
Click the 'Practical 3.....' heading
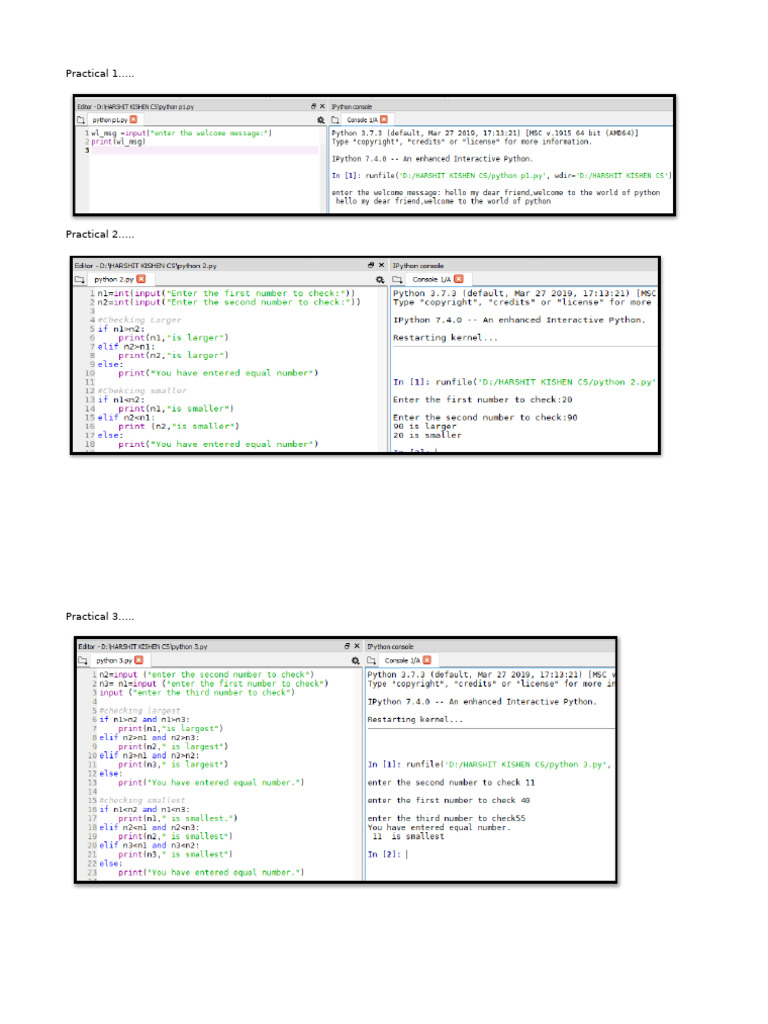click(x=100, y=616)
